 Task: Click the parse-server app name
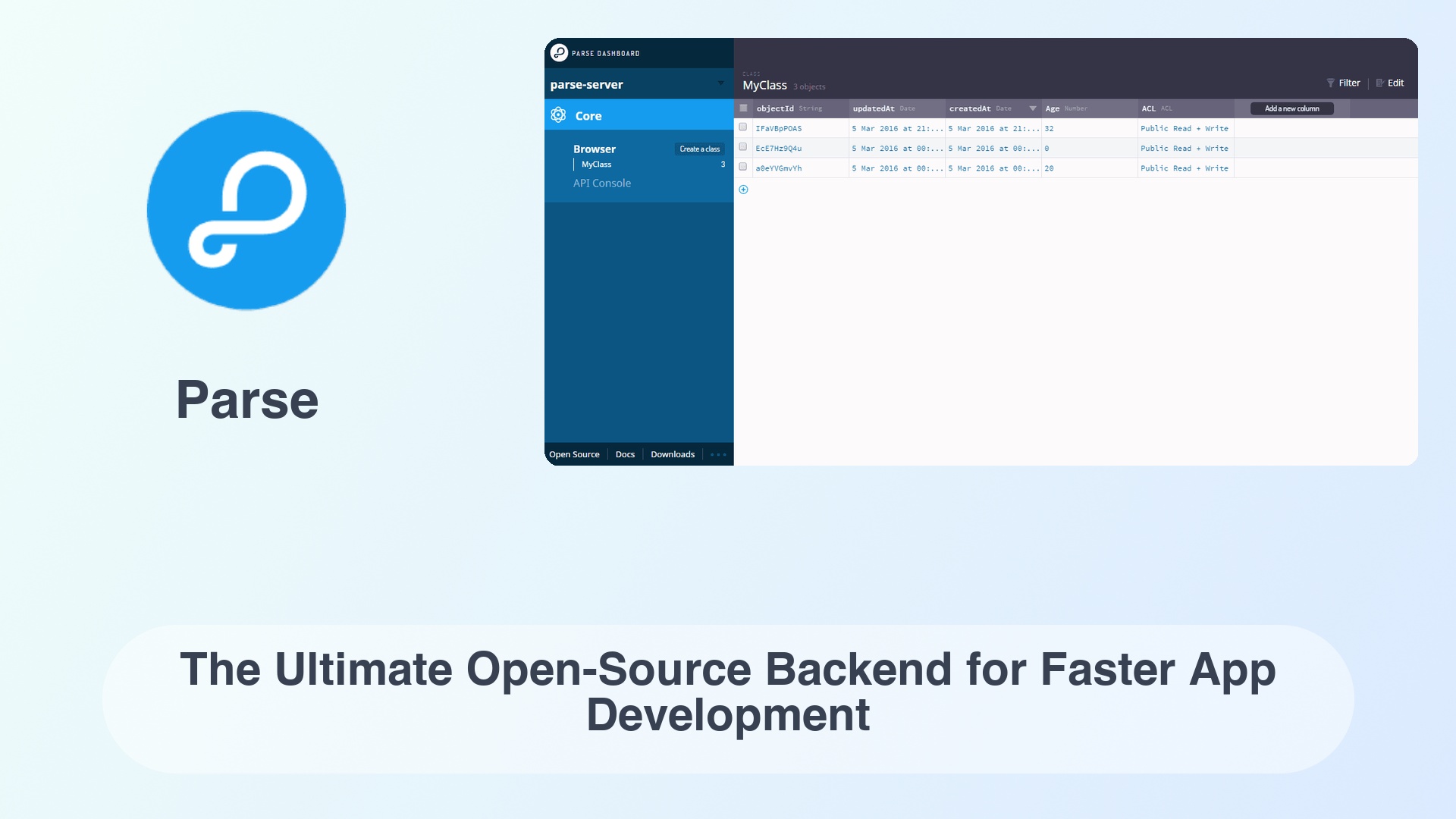tap(586, 84)
